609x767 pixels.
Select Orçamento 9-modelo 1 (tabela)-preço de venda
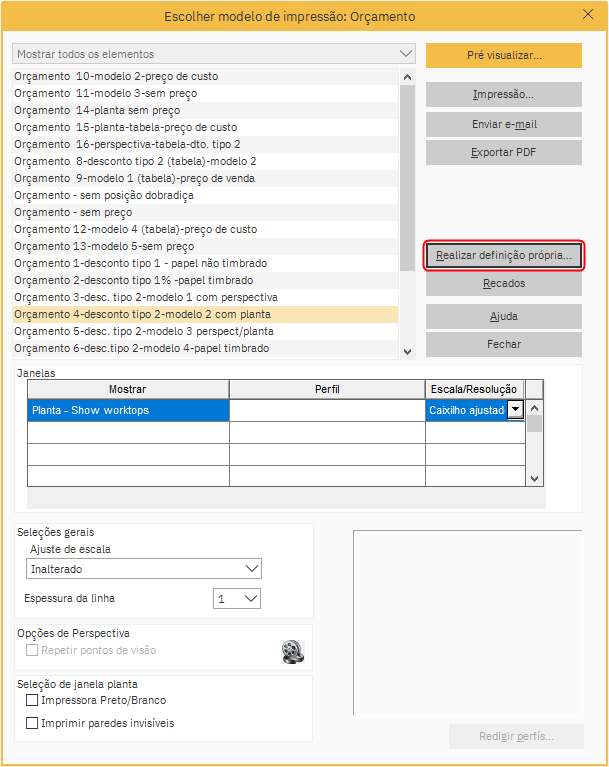(205, 179)
